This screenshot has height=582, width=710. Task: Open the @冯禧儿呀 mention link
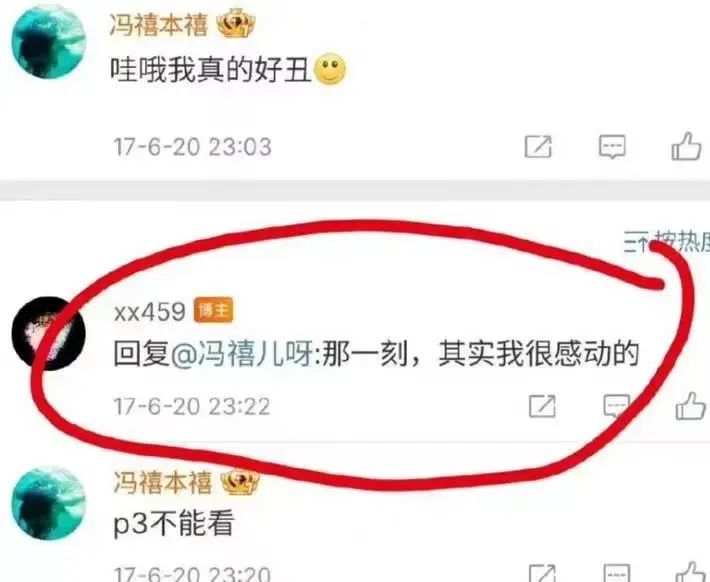coord(243,354)
